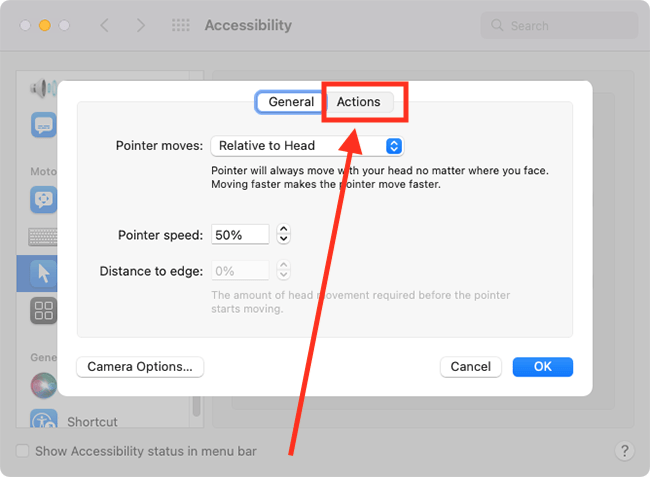Image resolution: width=650 pixels, height=477 pixels.
Task: Dismiss dialog with Cancel button
Action: (x=471, y=367)
